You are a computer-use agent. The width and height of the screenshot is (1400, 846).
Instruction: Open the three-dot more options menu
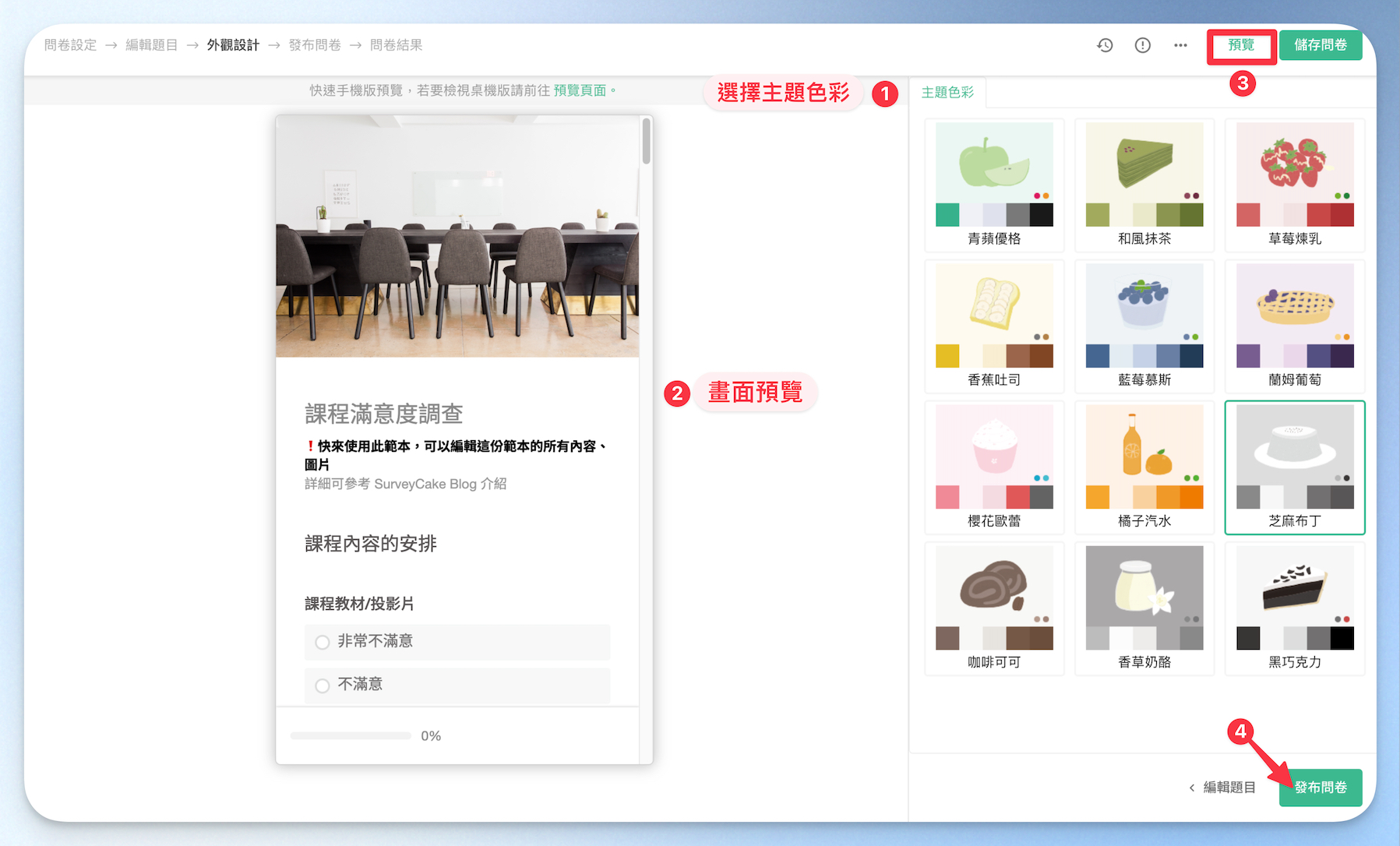coord(1181,45)
